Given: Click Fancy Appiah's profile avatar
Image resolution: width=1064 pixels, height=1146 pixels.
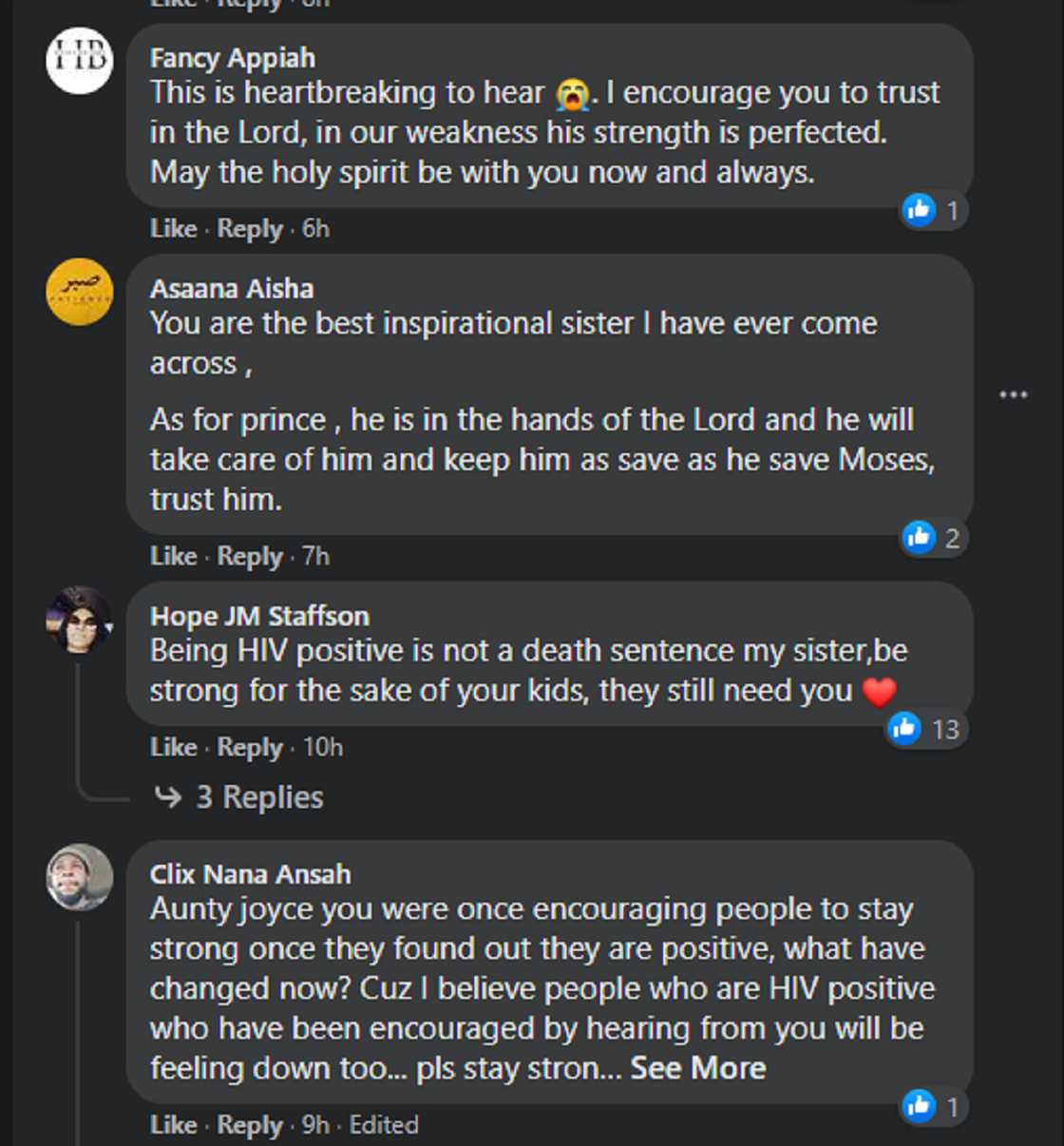Looking at the screenshot, I should (80, 61).
